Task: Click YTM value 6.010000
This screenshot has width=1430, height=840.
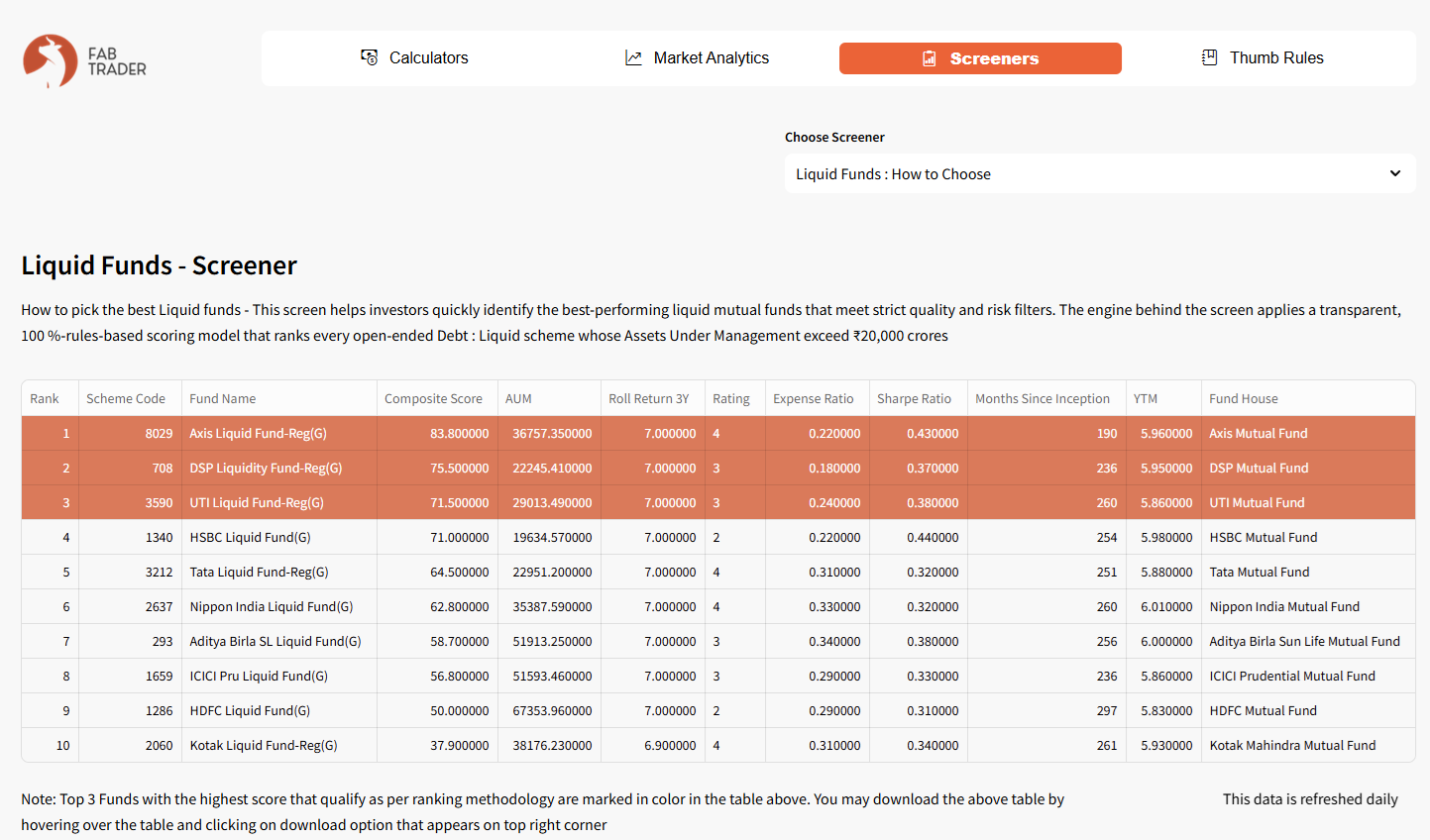Action: point(1163,606)
